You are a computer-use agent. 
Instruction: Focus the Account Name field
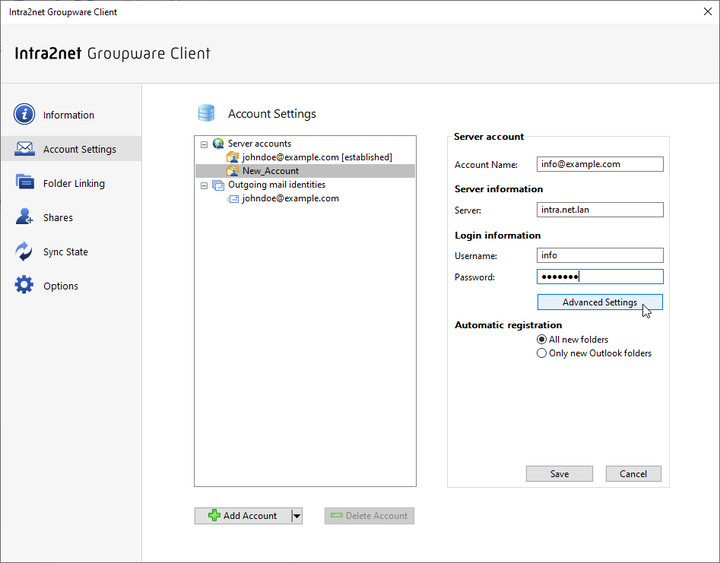[x=600, y=164]
